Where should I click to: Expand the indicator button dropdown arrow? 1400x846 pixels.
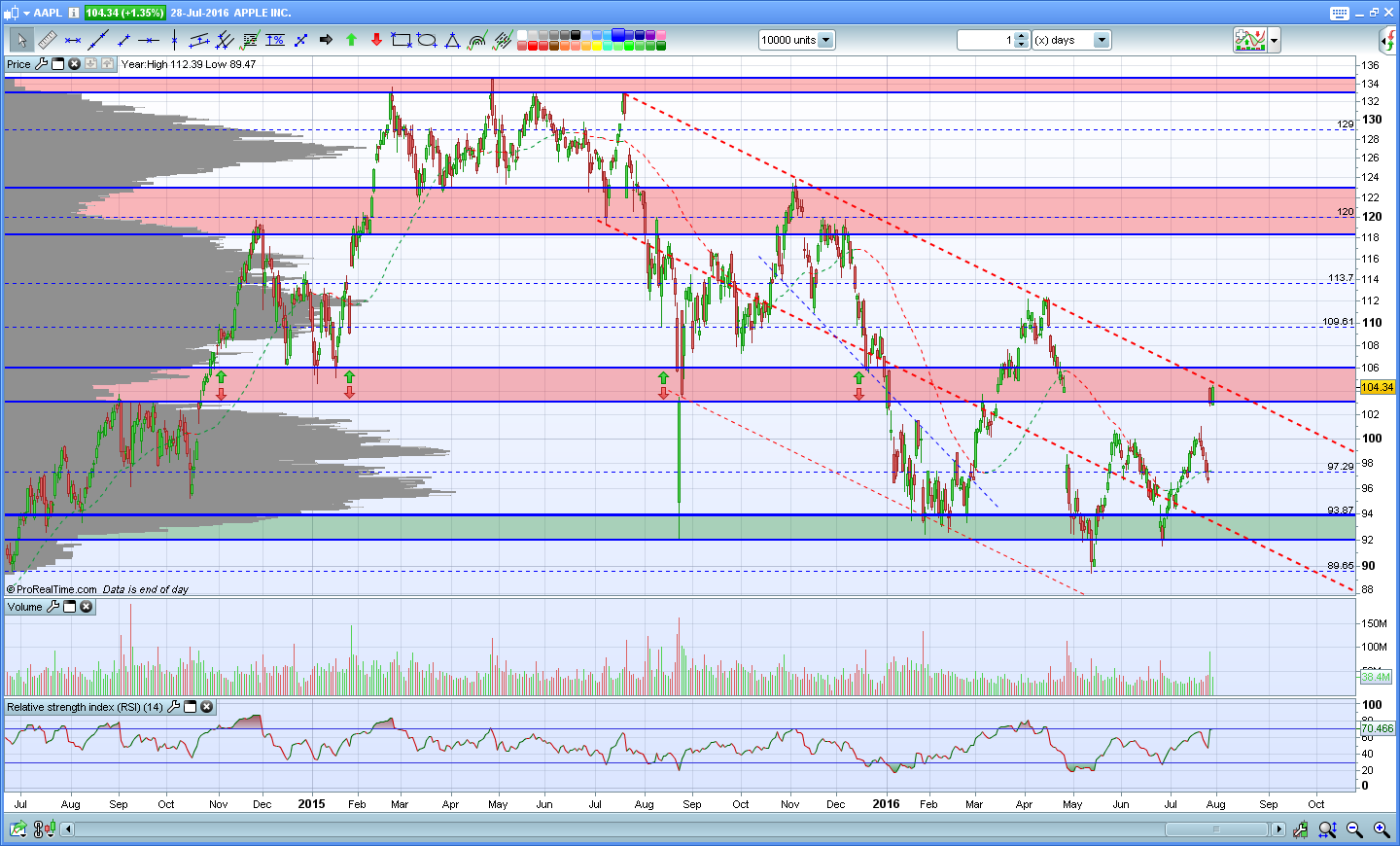pos(1274,40)
